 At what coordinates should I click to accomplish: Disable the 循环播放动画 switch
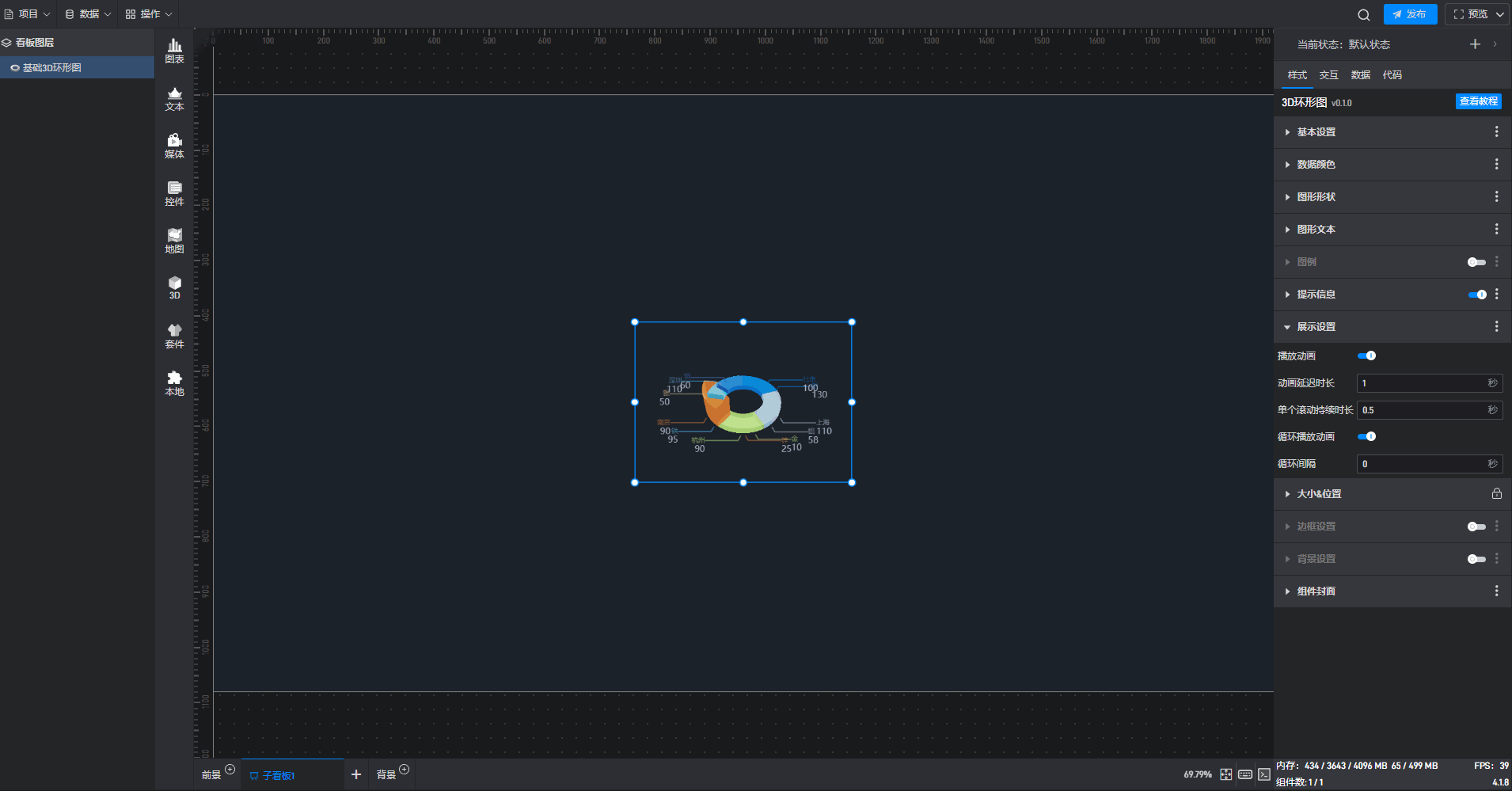tap(1366, 436)
